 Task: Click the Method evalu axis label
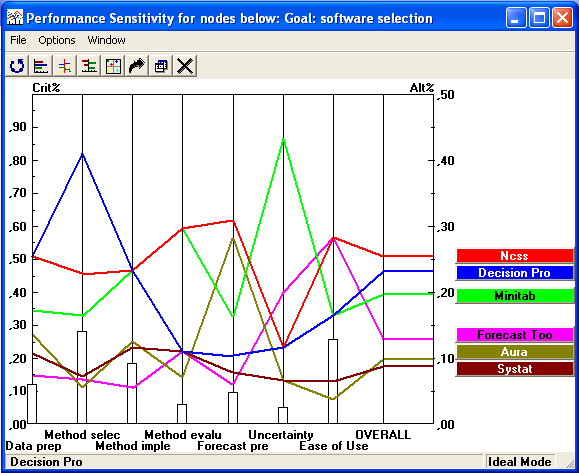pos(183,435)
